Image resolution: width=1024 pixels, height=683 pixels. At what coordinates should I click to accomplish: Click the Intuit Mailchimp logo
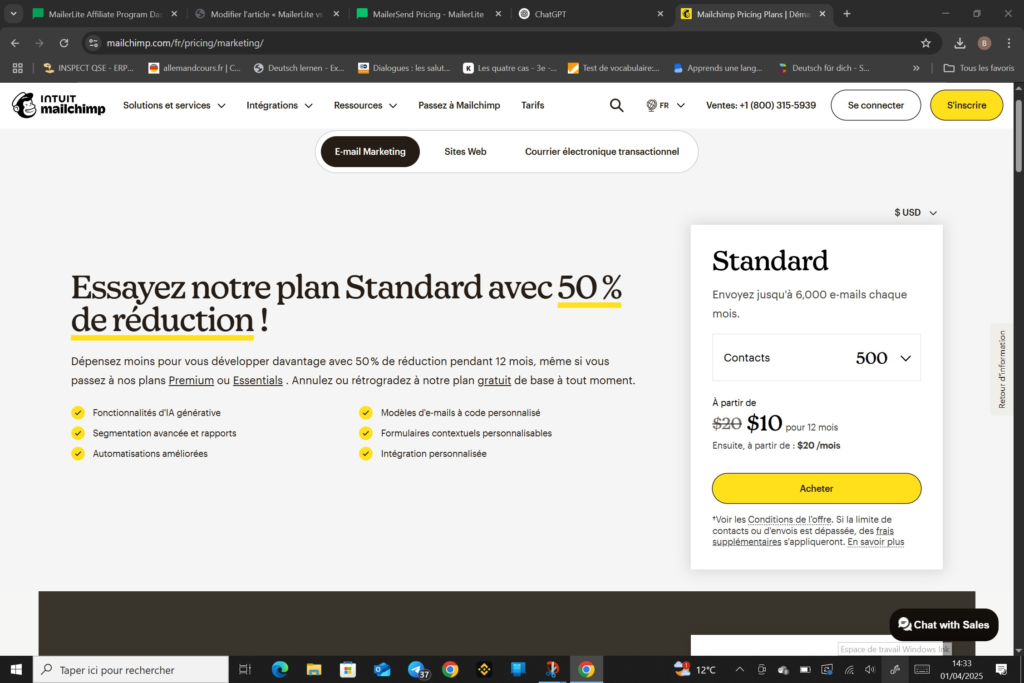pos(58,105)
